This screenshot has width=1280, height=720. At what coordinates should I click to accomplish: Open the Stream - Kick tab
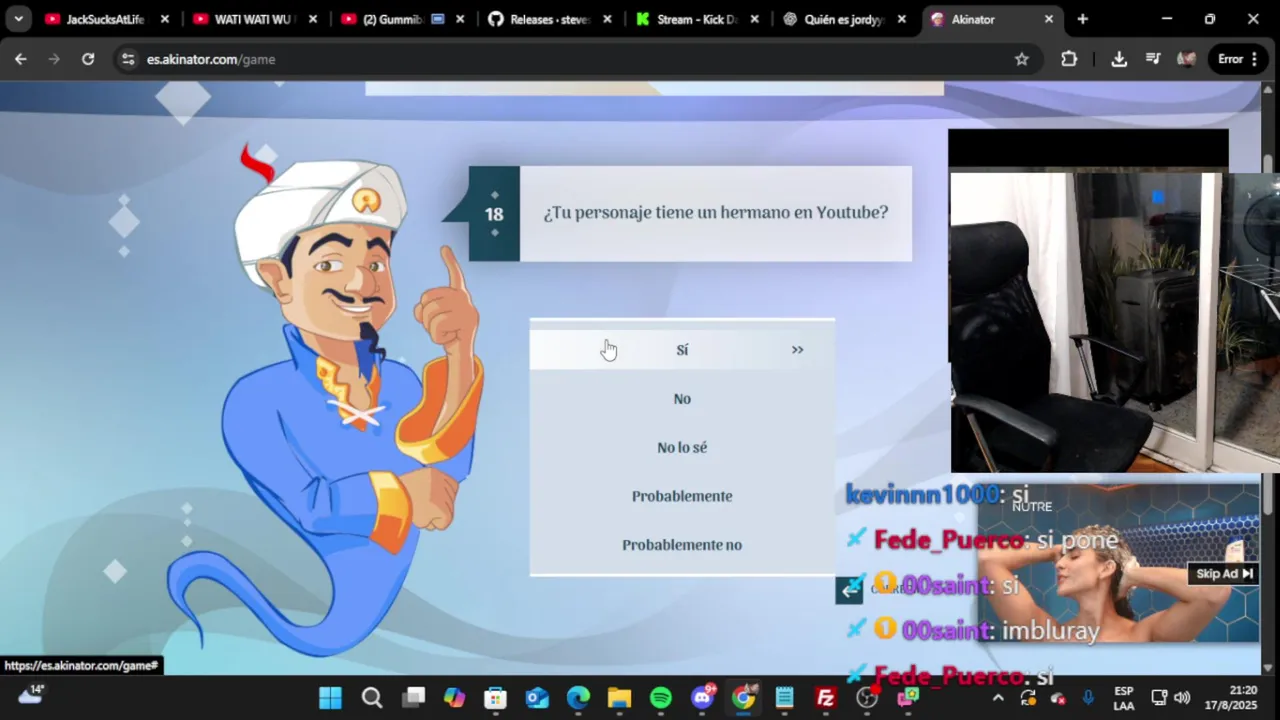(688, 19)
